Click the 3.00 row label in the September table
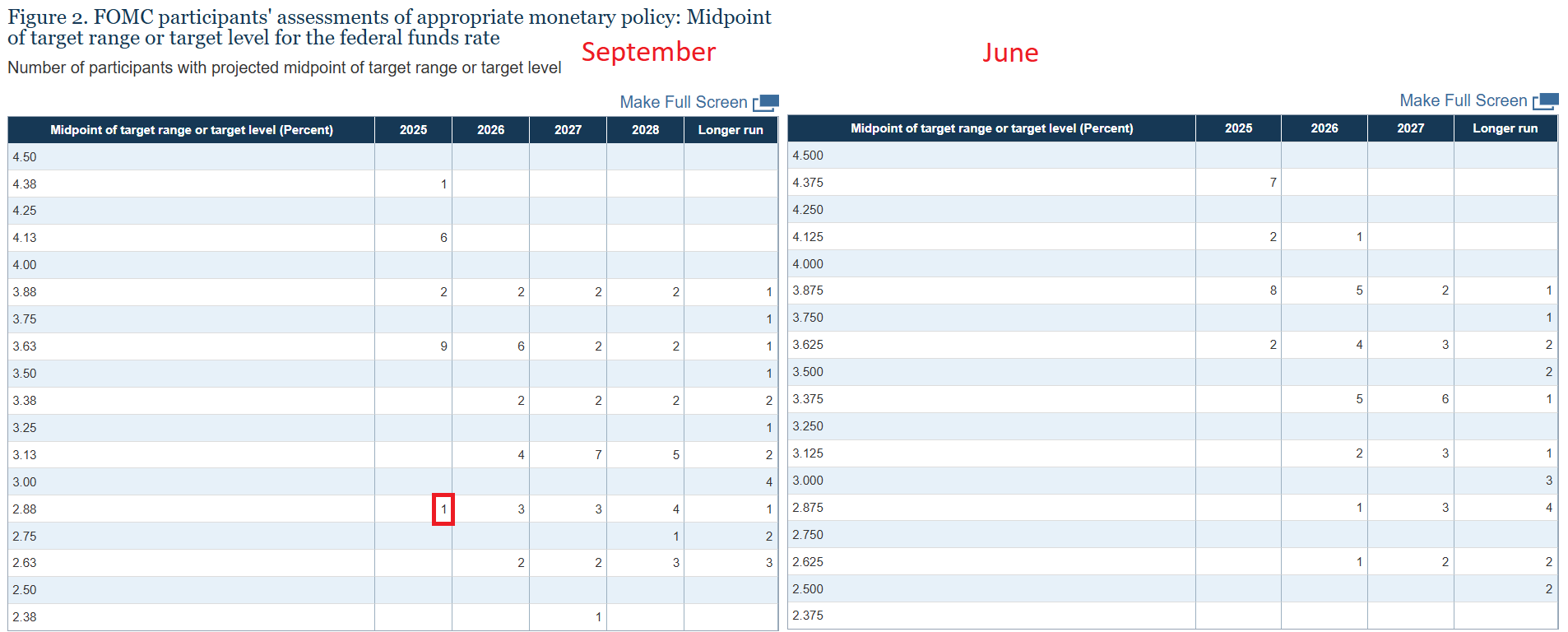The image size is (1568, 632). [25, 482]
